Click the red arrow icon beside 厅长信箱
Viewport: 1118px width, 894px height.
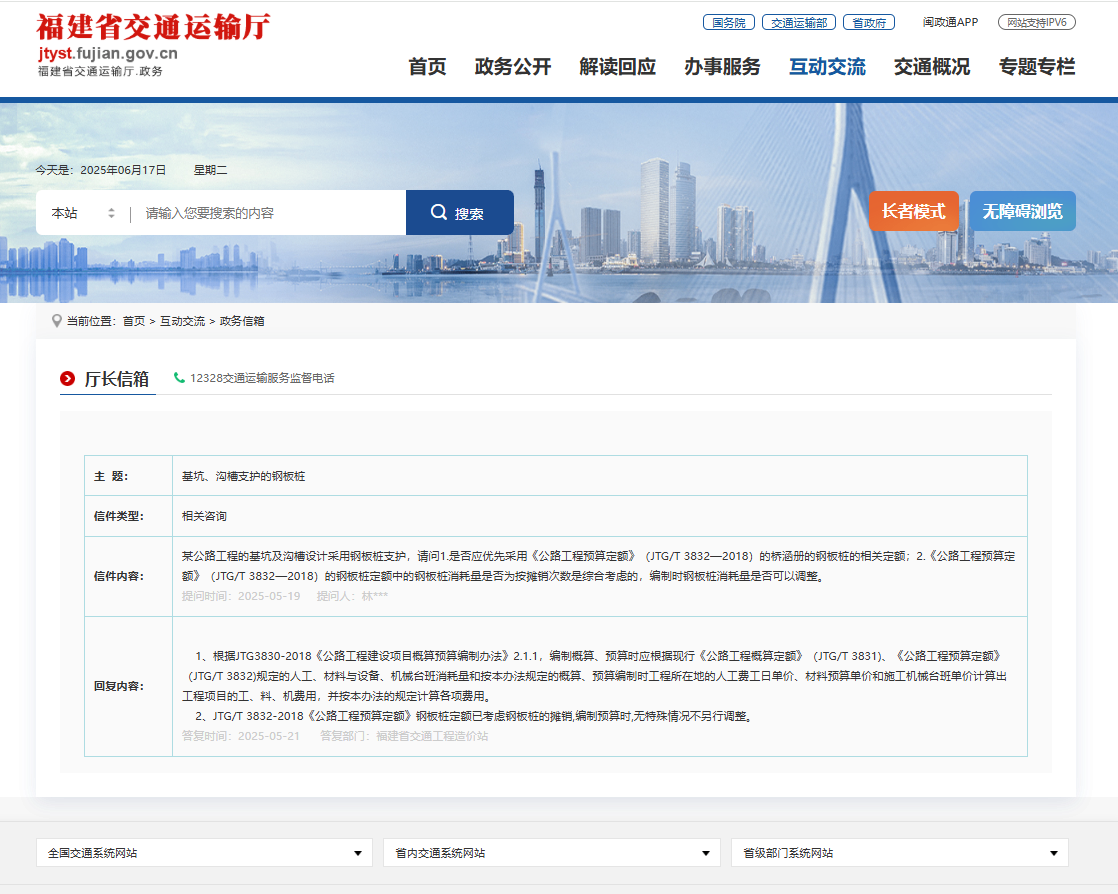(68, 378)
